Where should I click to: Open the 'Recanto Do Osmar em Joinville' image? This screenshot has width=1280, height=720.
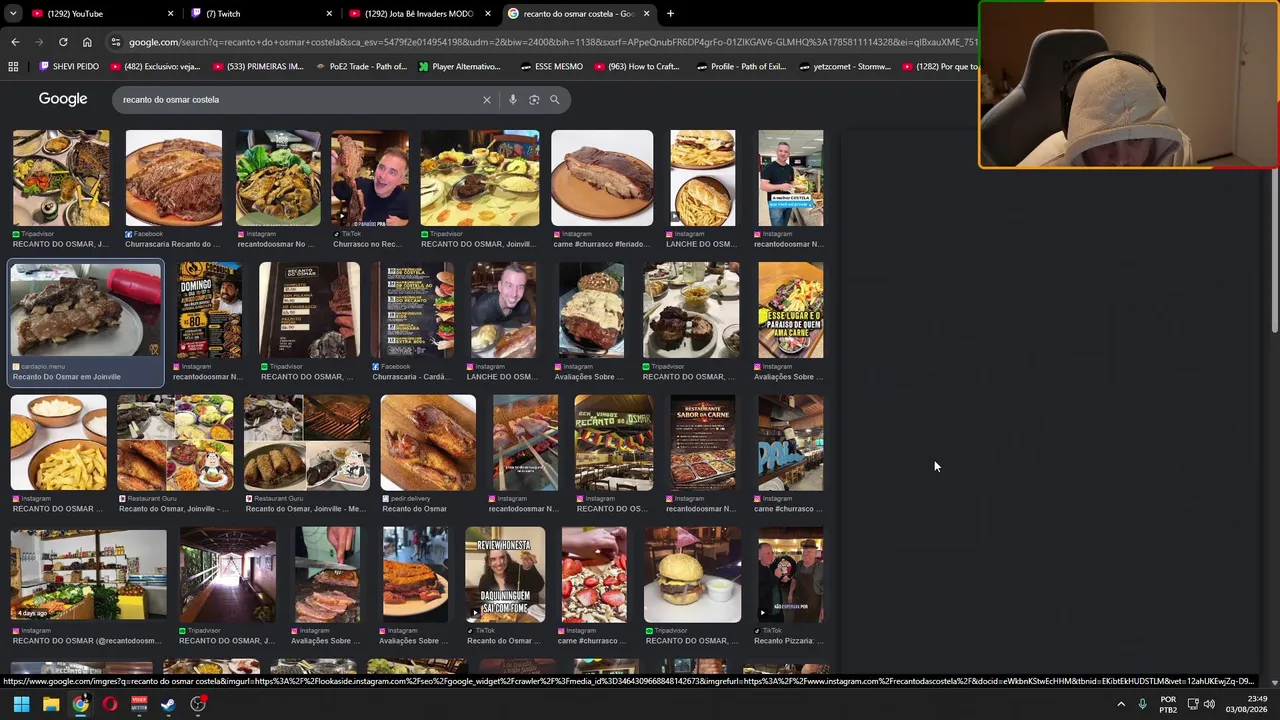pos(86,310)
